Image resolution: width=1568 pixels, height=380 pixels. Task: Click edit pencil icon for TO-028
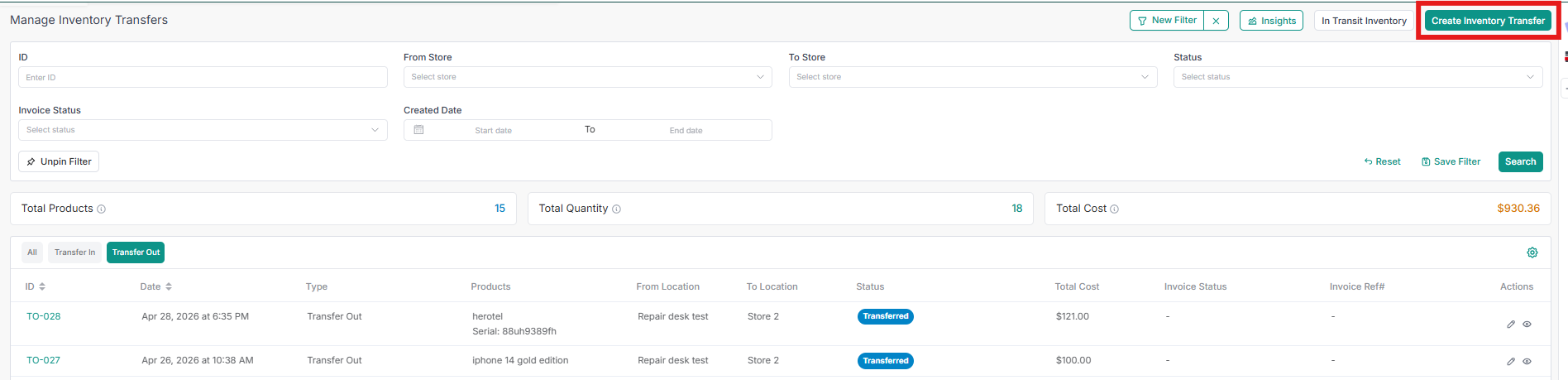(1511, 325)
